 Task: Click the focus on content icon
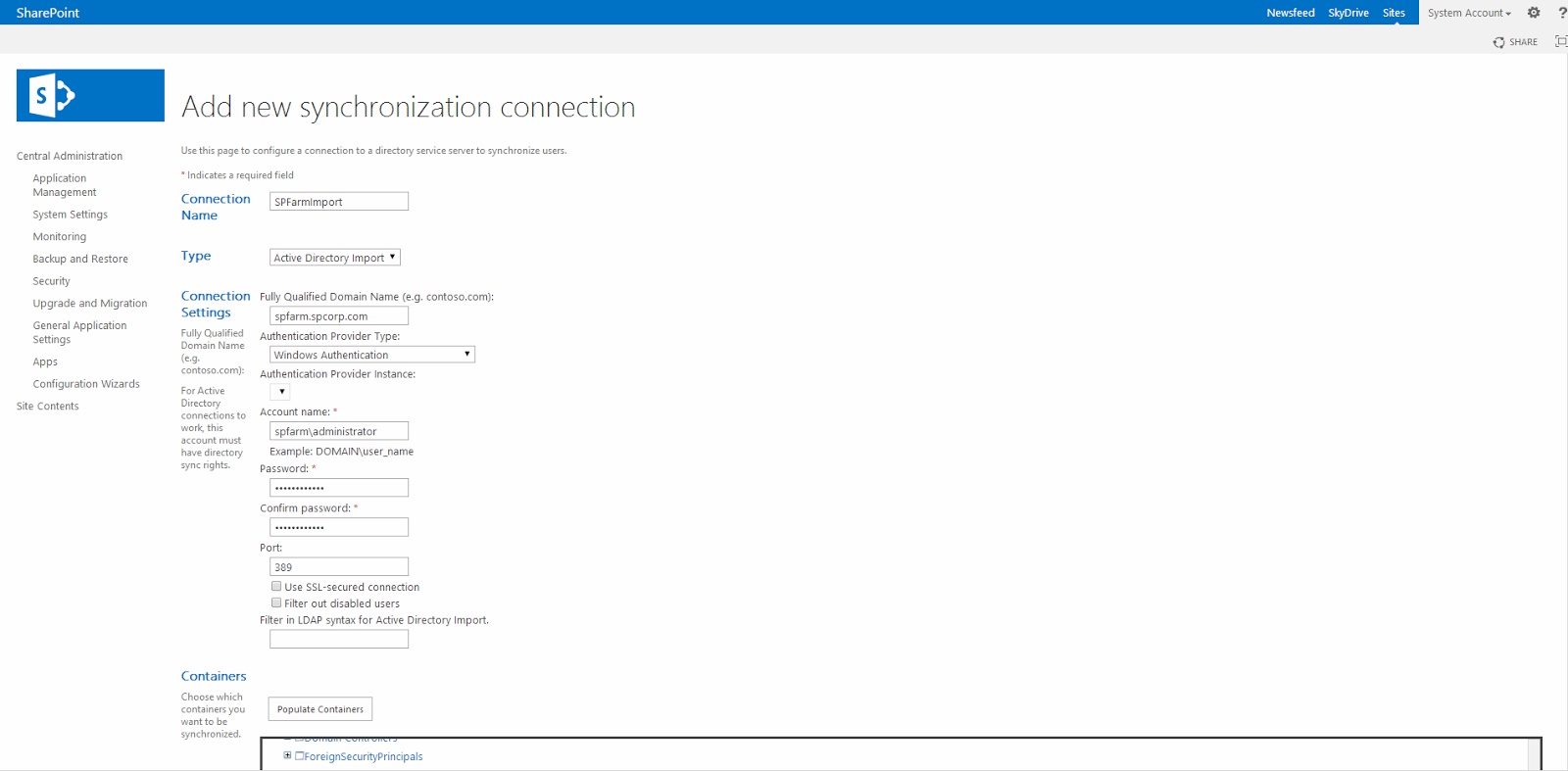(x=1561, y=41)
